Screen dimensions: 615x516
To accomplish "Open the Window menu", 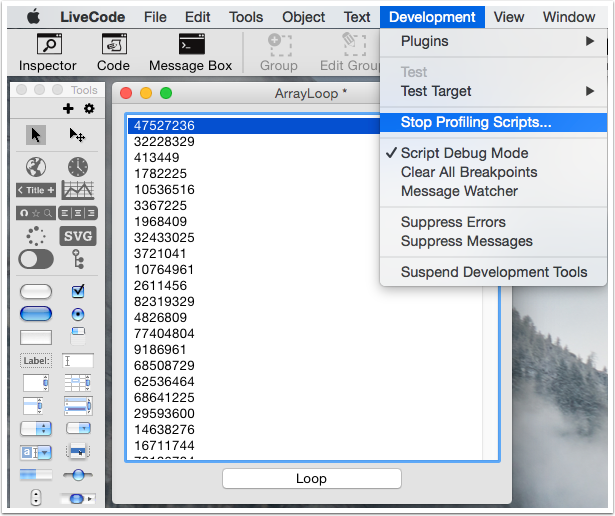I will 569,17.
